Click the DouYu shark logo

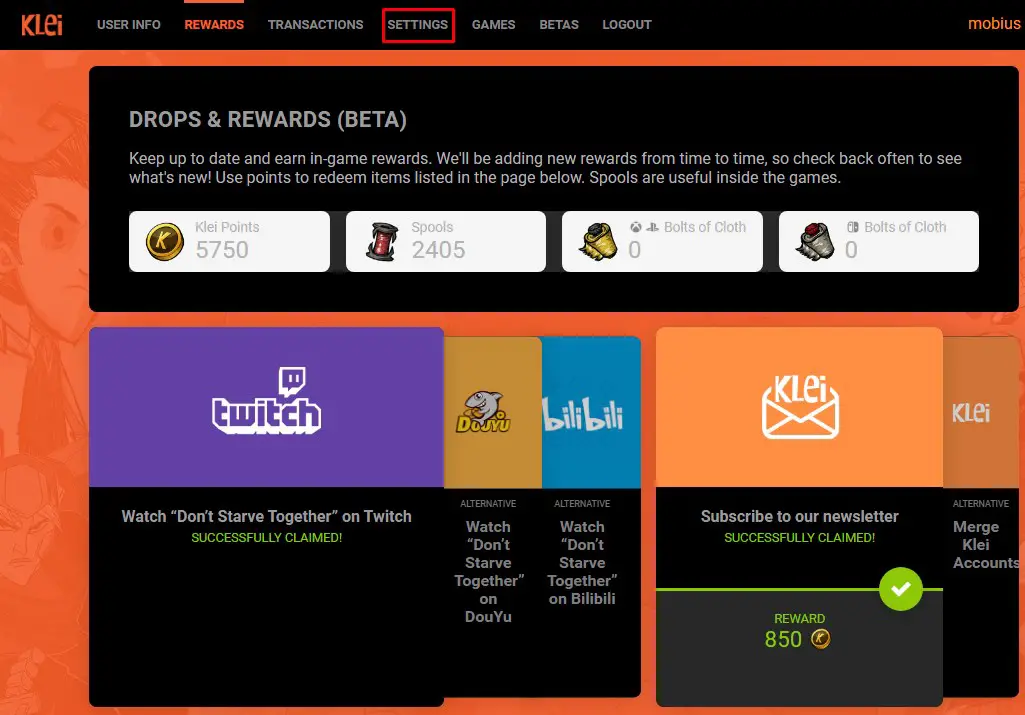click(x=483, y=412)
